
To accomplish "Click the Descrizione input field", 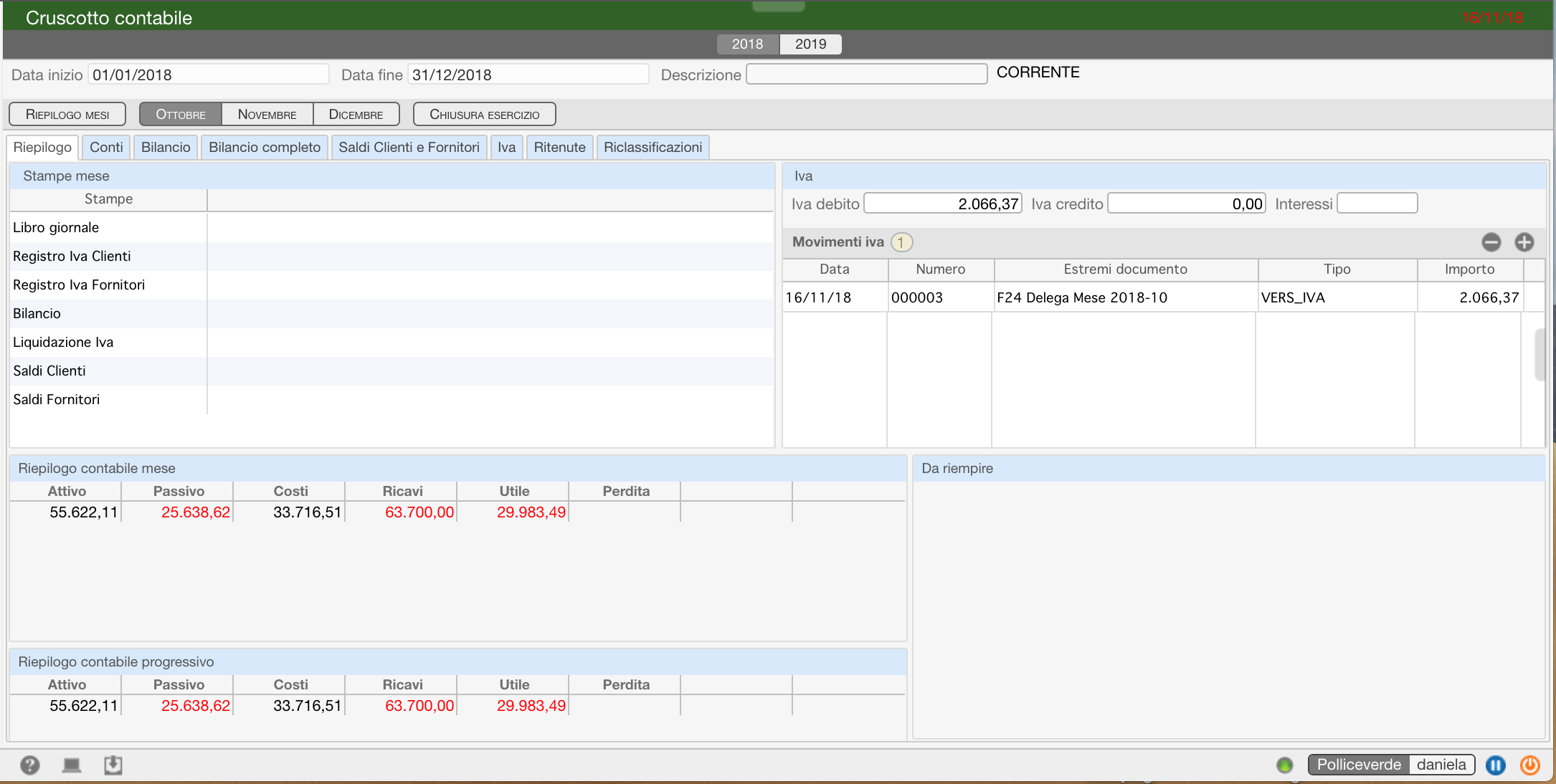I will tap(867, 75).
